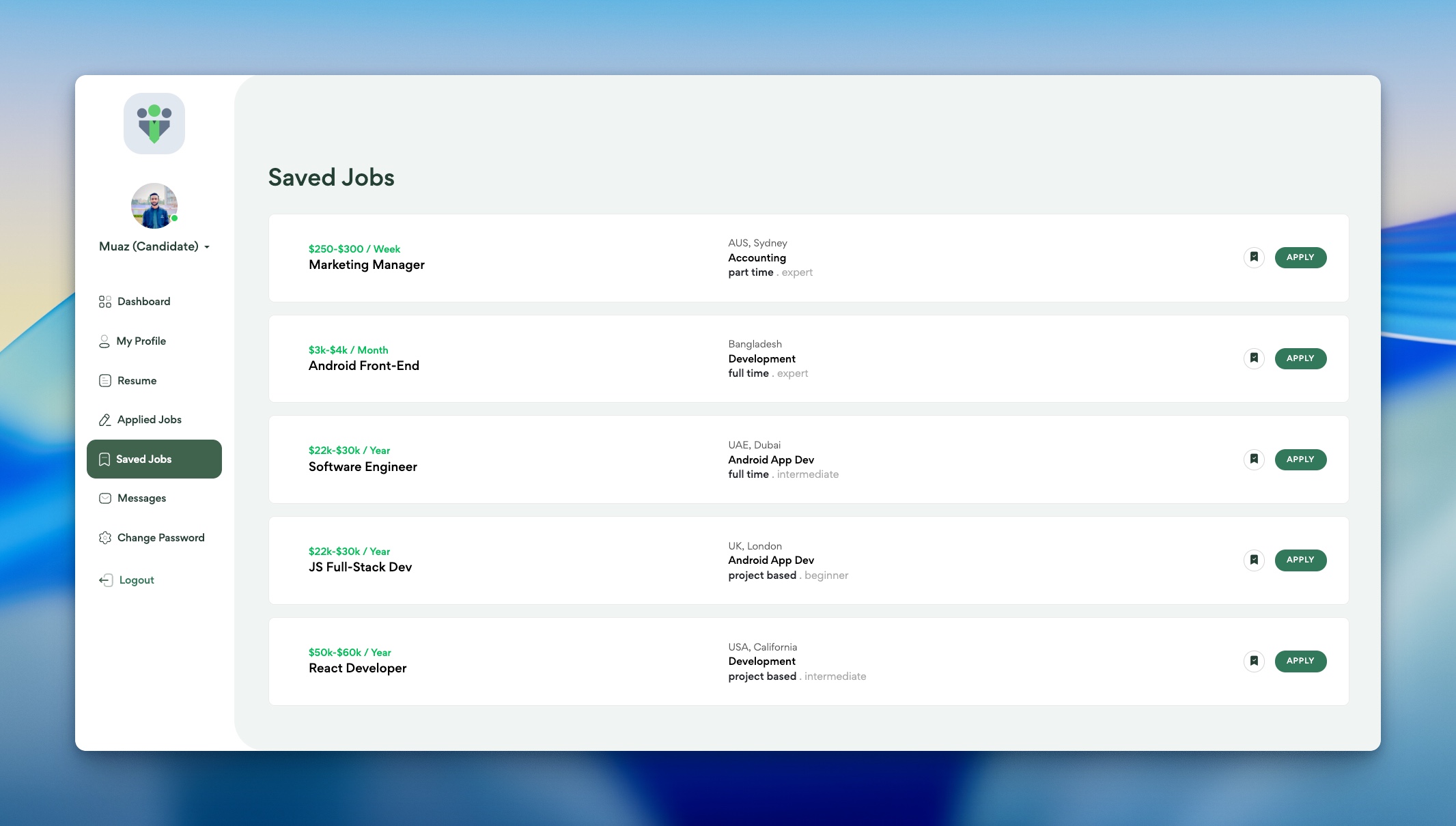This screenshot has width=1456, height=826.
Task: Remove the bookmark from the React Developer job
Action: tap(1254, 661)
